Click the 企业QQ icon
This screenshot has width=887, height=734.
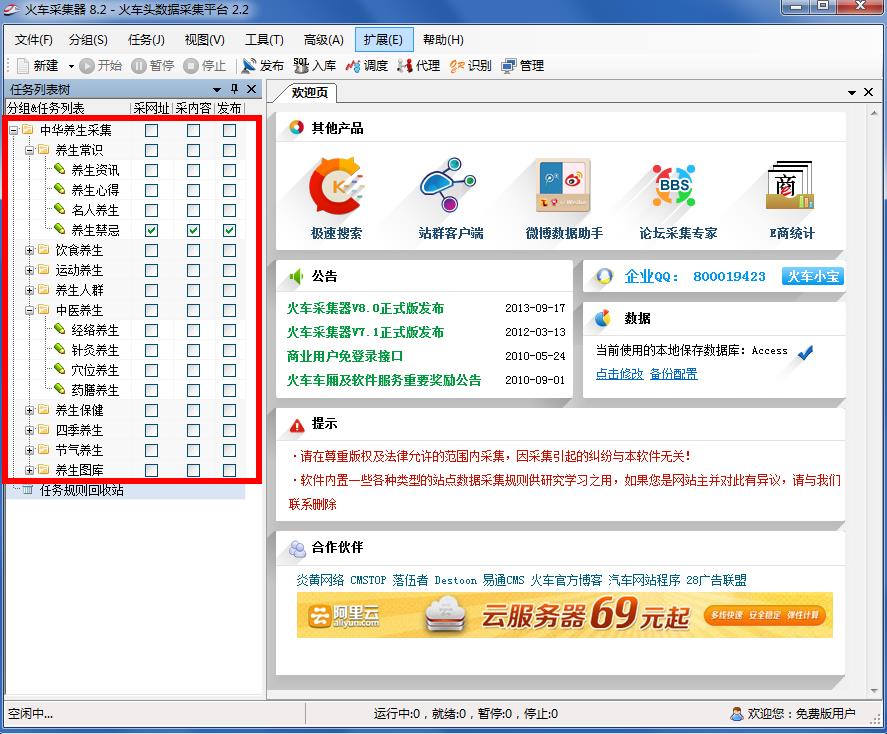(604, 276)
